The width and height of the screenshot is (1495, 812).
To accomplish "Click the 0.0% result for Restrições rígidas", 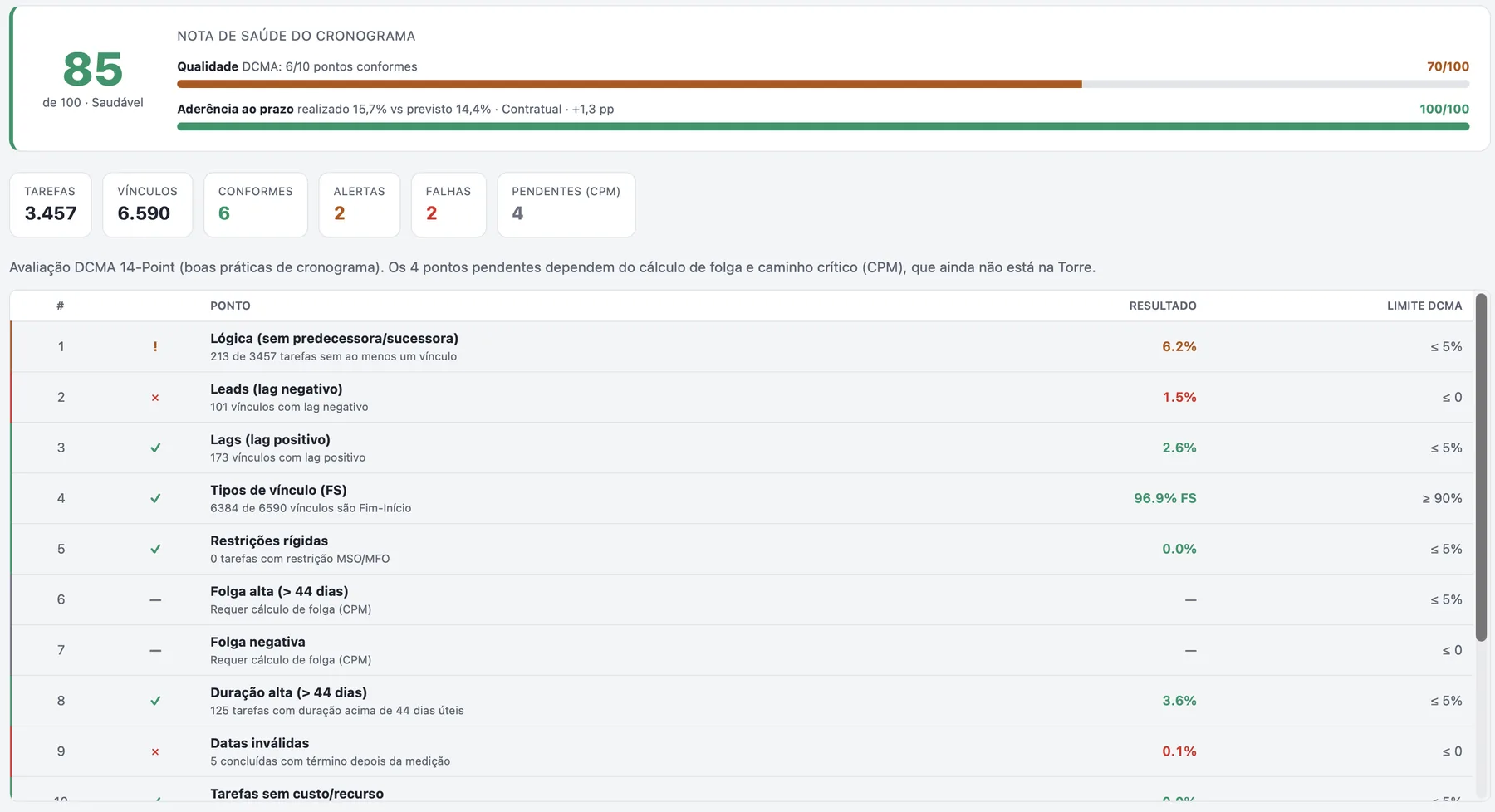I will [1179, 549].
